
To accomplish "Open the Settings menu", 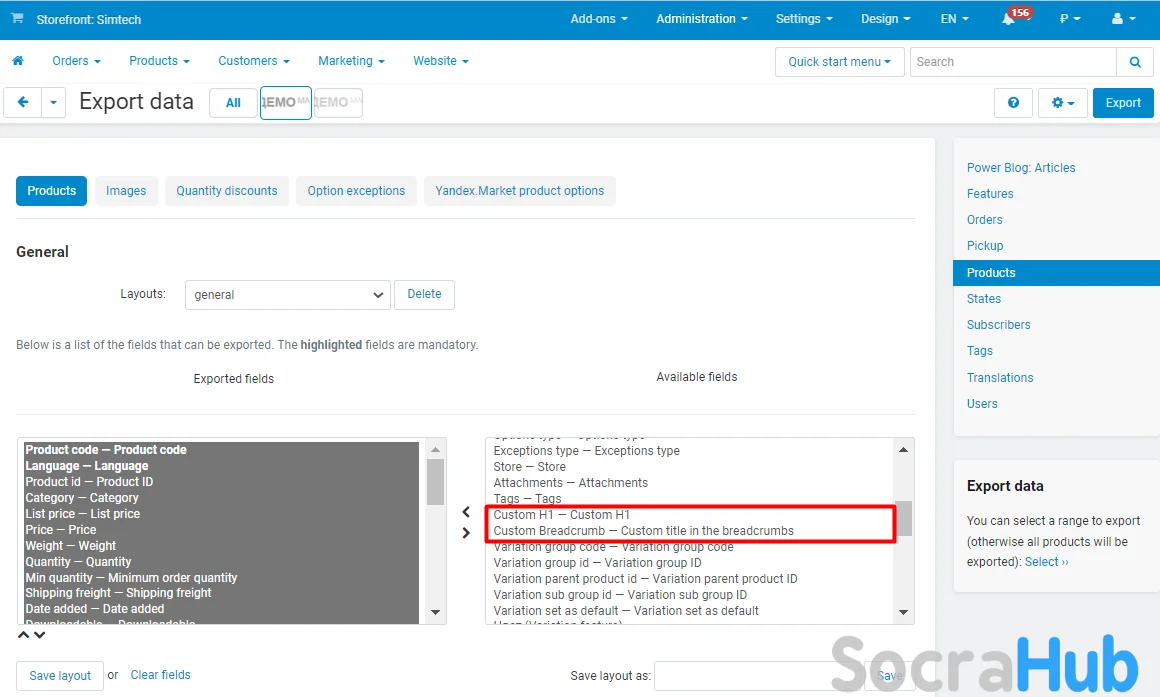I will (803, 19).
